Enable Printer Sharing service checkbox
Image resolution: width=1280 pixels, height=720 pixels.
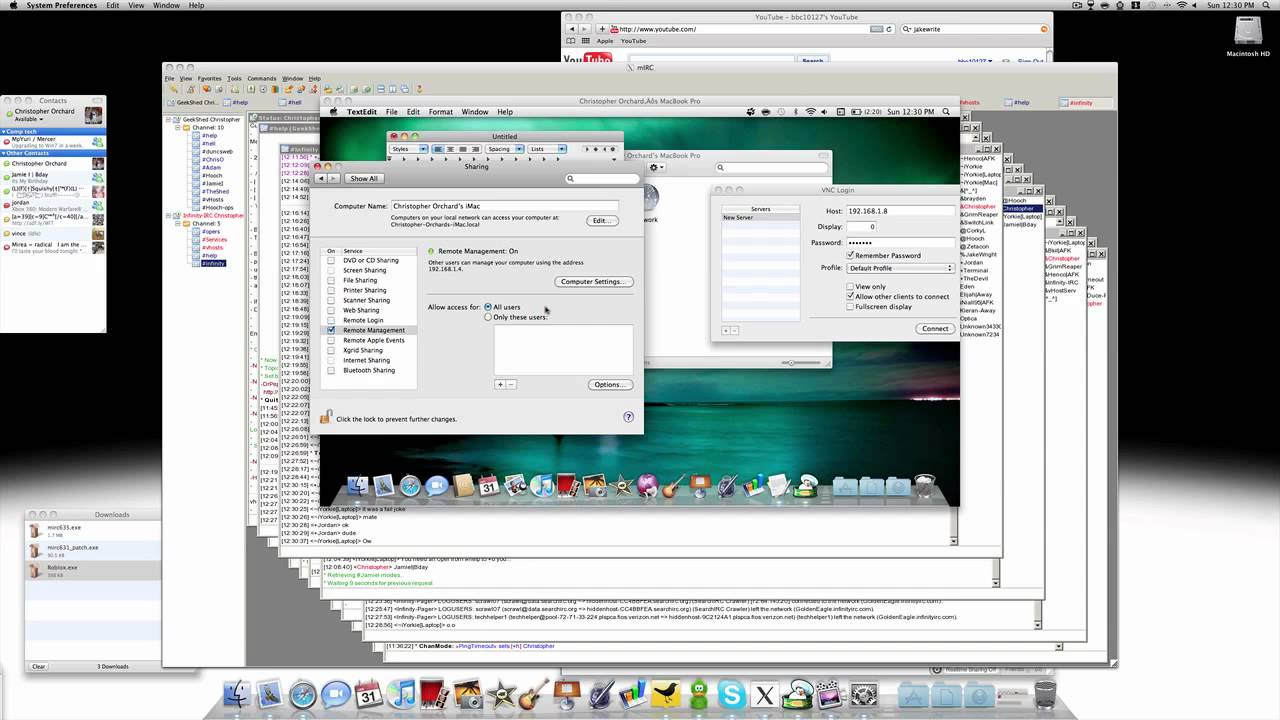(331, 290)
